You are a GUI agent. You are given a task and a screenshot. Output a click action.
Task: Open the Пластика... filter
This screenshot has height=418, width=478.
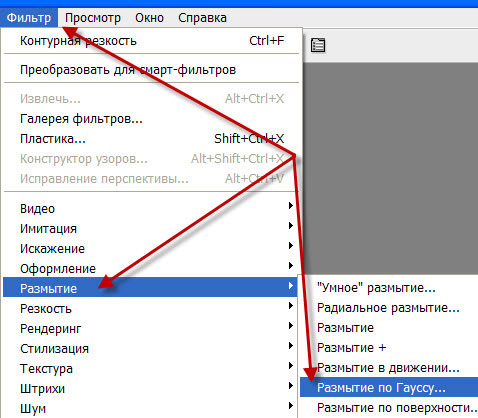[152, 139]
